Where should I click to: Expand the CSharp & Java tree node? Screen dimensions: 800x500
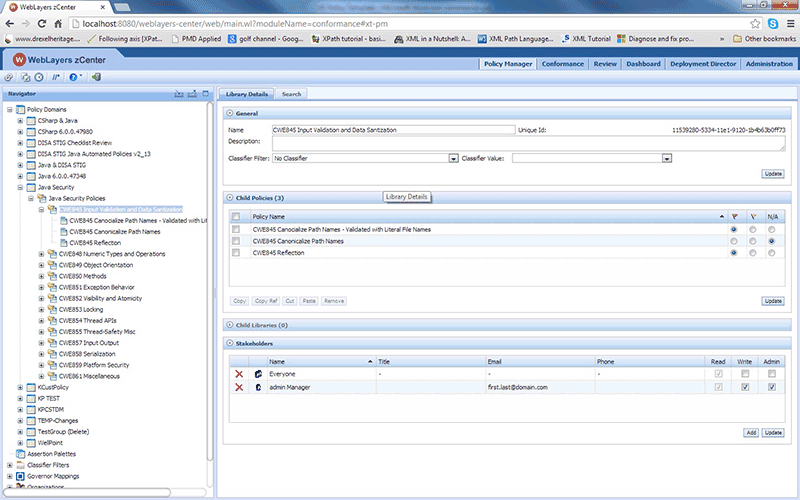20,121
